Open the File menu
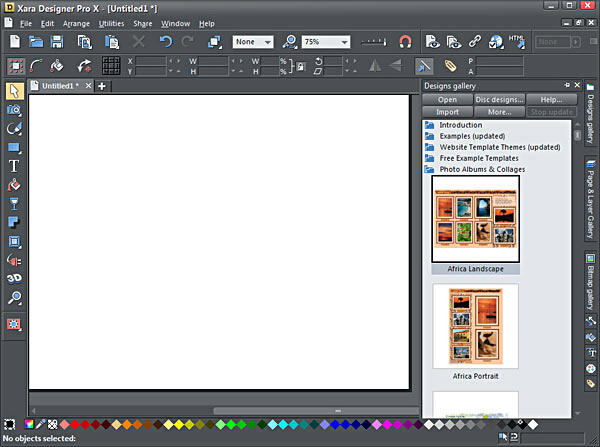The image size is (600, 447). 26,24
